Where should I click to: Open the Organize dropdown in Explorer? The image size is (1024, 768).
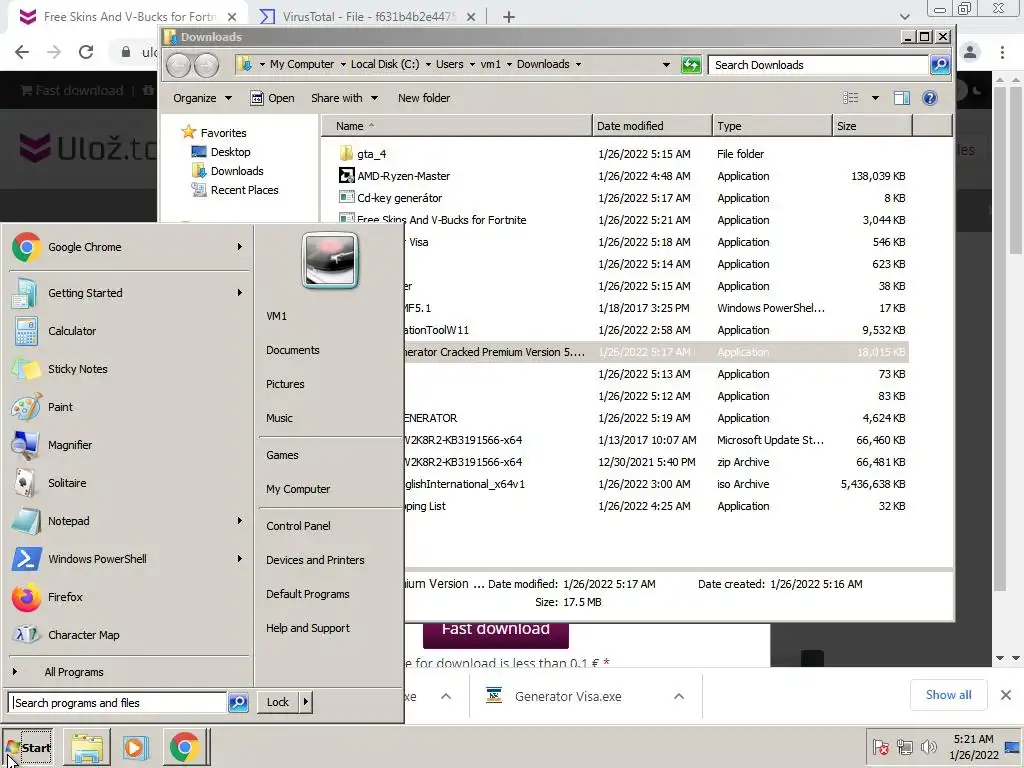point(202,98)
